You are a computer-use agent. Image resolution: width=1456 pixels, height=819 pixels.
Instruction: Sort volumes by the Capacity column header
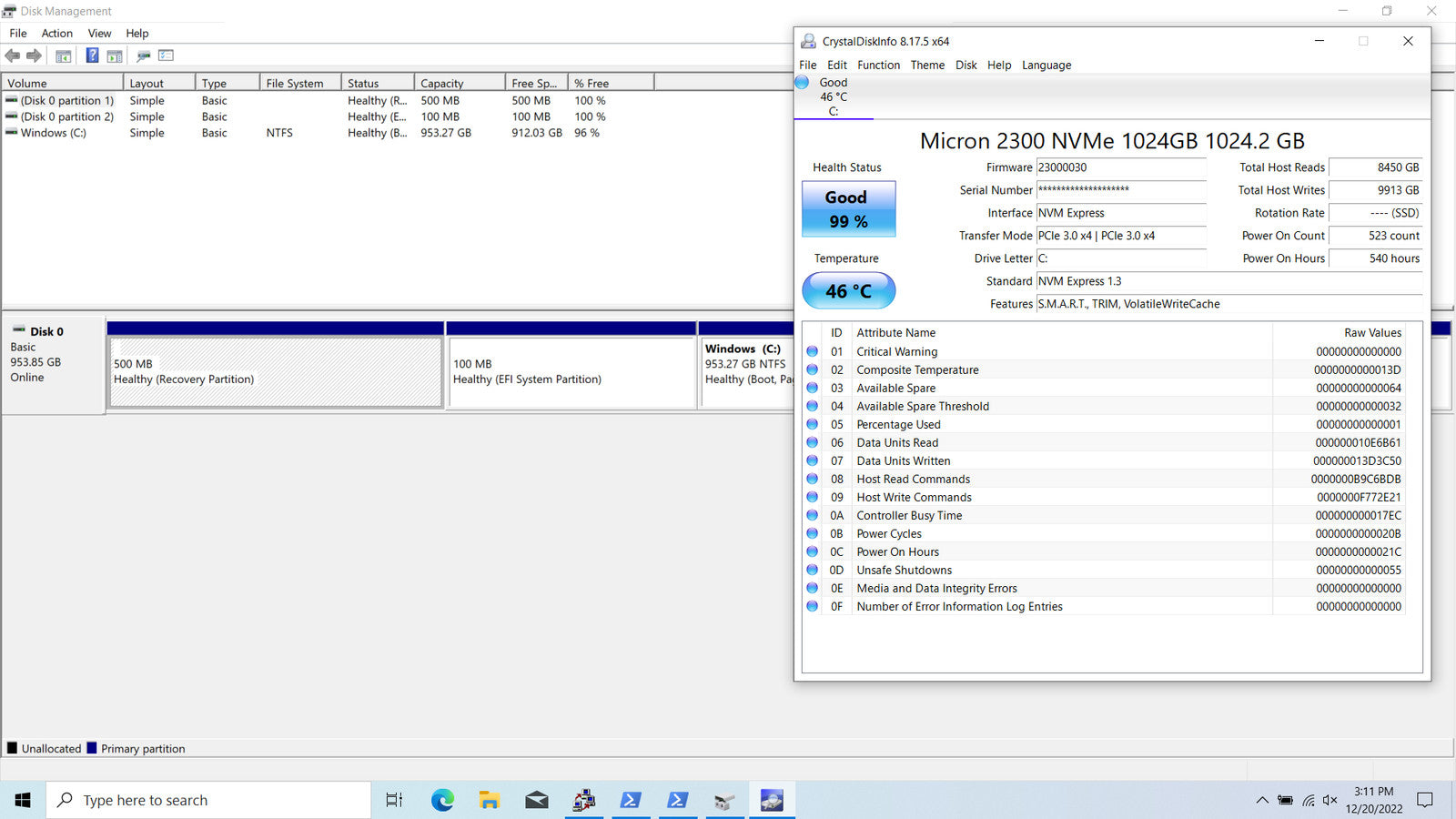pyautogui.click(x=442, y=84)
